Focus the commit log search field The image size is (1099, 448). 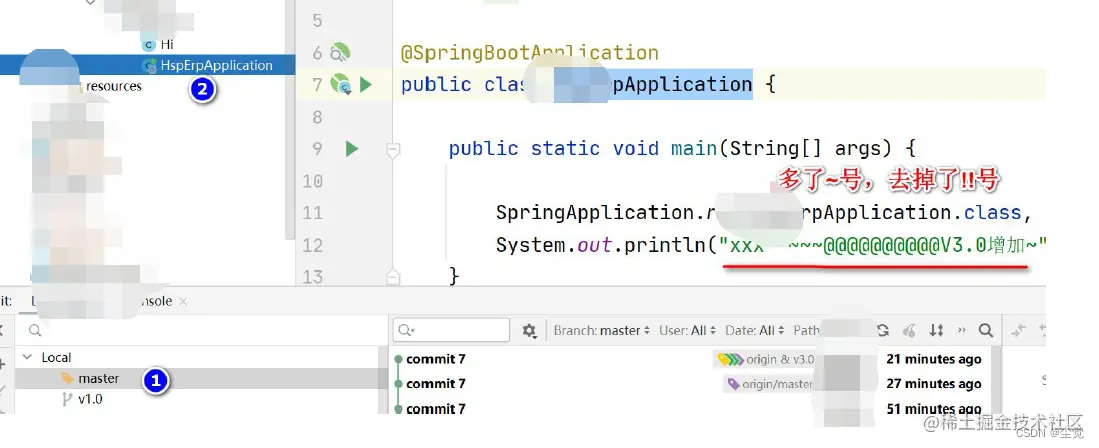click(451, 330)
